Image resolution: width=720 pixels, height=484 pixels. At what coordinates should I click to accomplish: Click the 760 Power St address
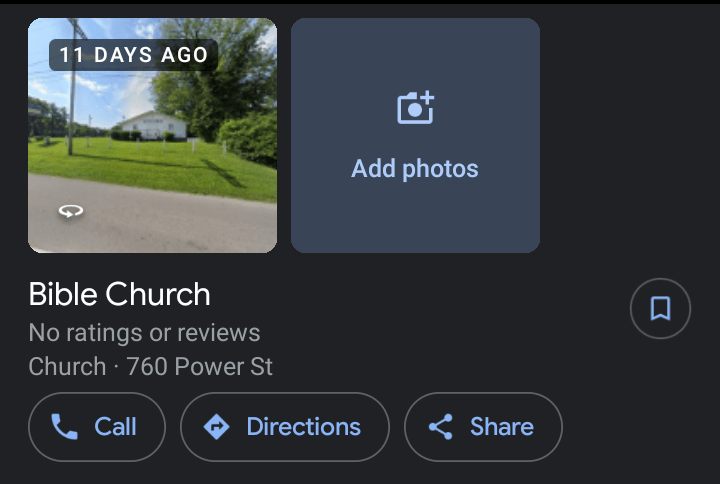coord(199,366)
